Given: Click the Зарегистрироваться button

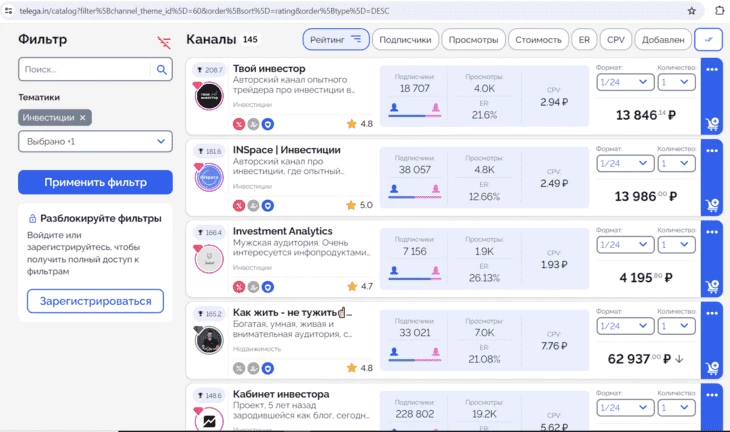Looking at the screenshot, I should tap(95, 301).
